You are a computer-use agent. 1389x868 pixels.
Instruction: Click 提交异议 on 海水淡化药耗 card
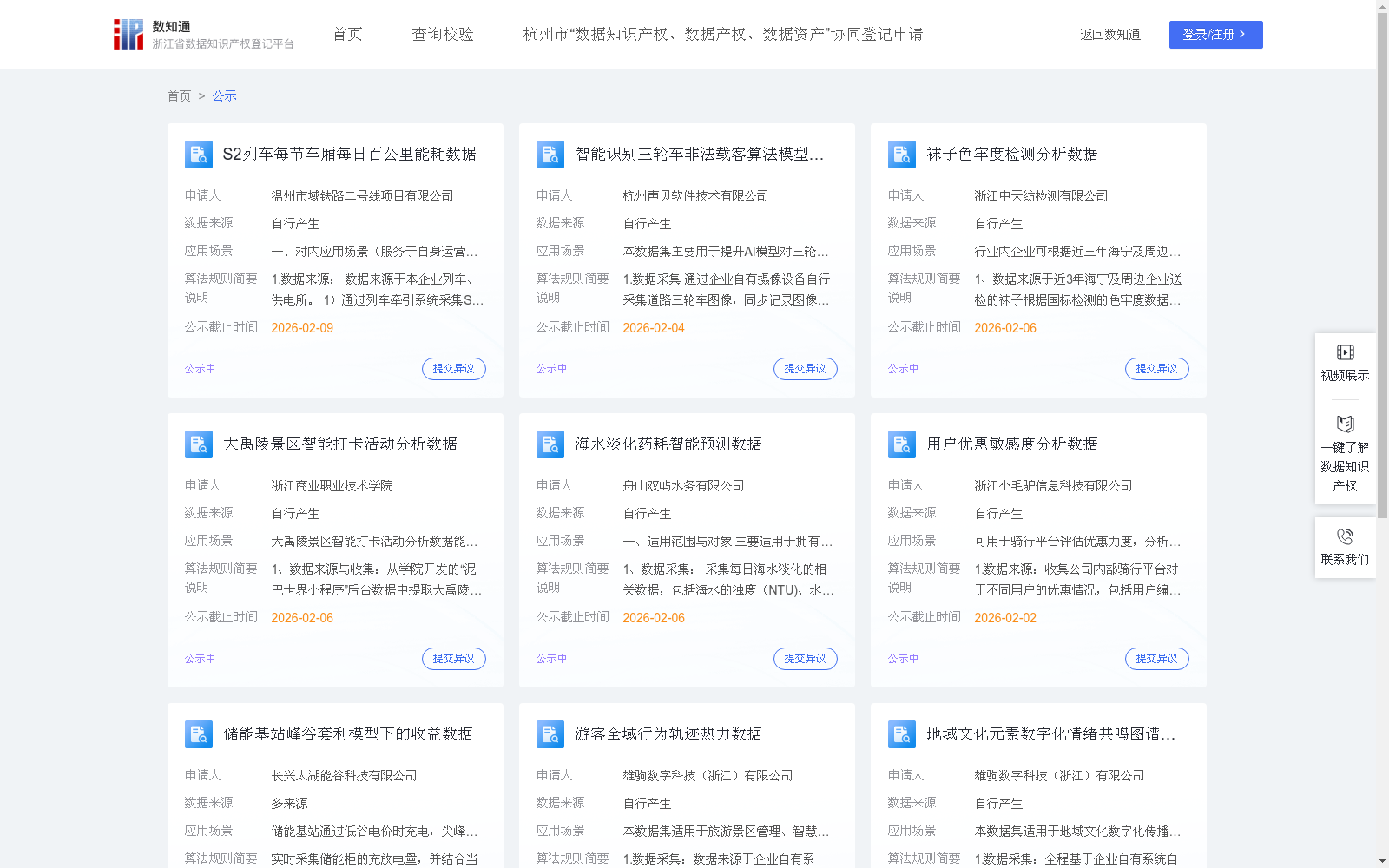pyautogui.click(x=806, y=659)
